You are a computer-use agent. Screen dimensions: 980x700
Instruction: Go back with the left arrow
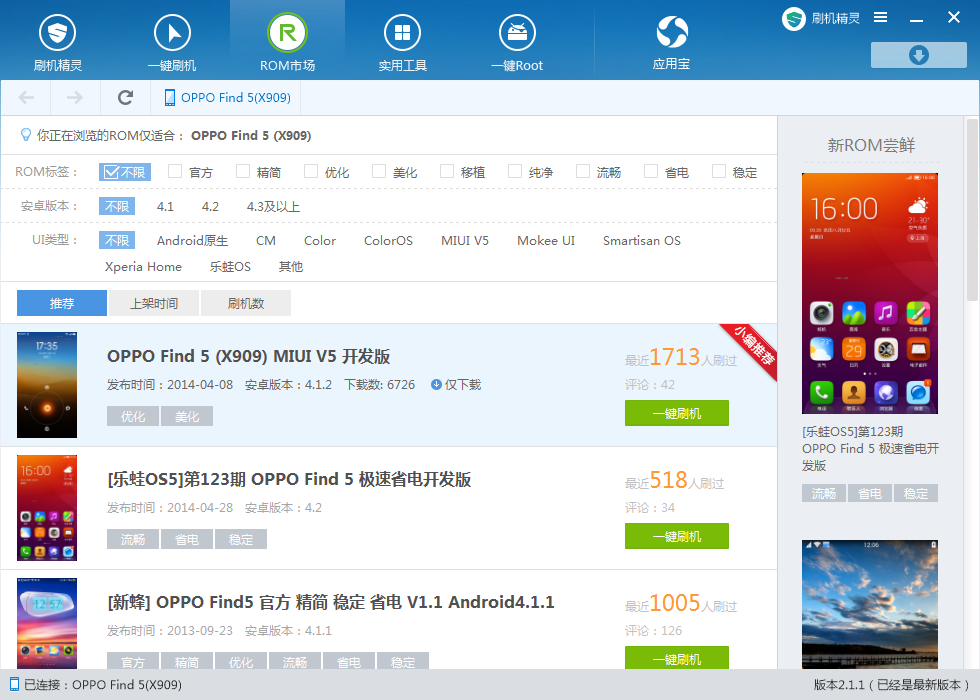26,98
